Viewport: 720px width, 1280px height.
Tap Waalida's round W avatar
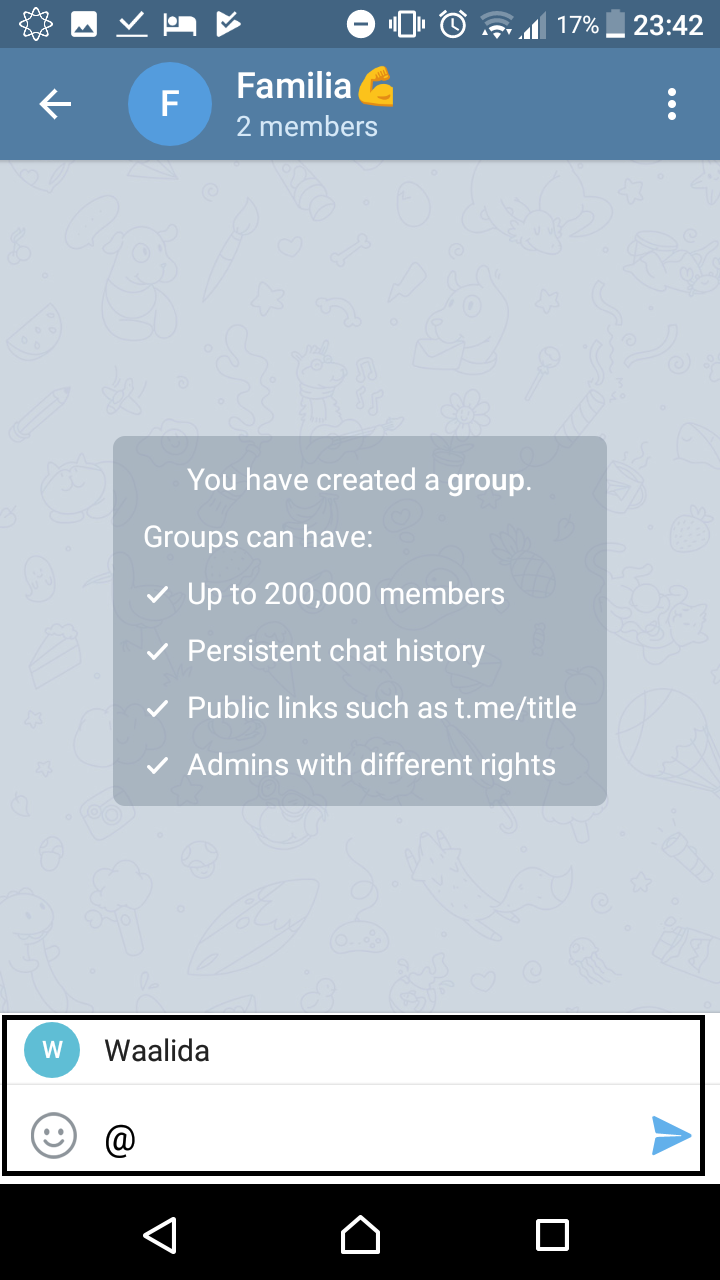point(52,1050)
